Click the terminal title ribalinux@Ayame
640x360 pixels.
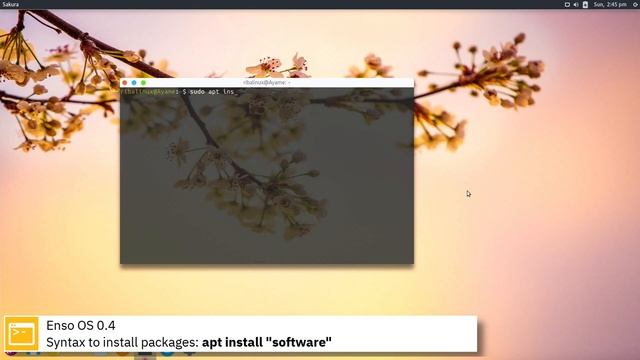click(x=267, y=82)
